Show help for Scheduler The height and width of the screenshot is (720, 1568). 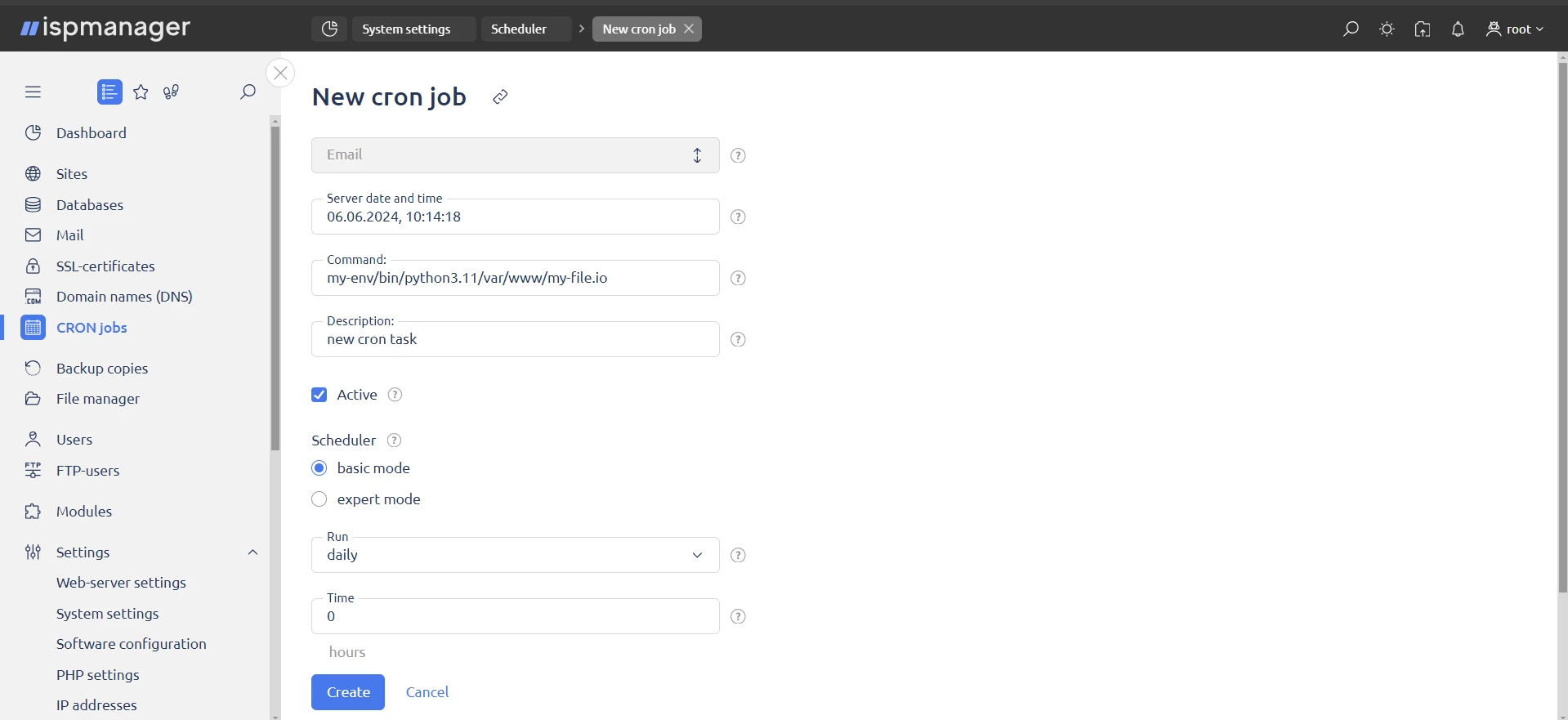click(394, 440)
